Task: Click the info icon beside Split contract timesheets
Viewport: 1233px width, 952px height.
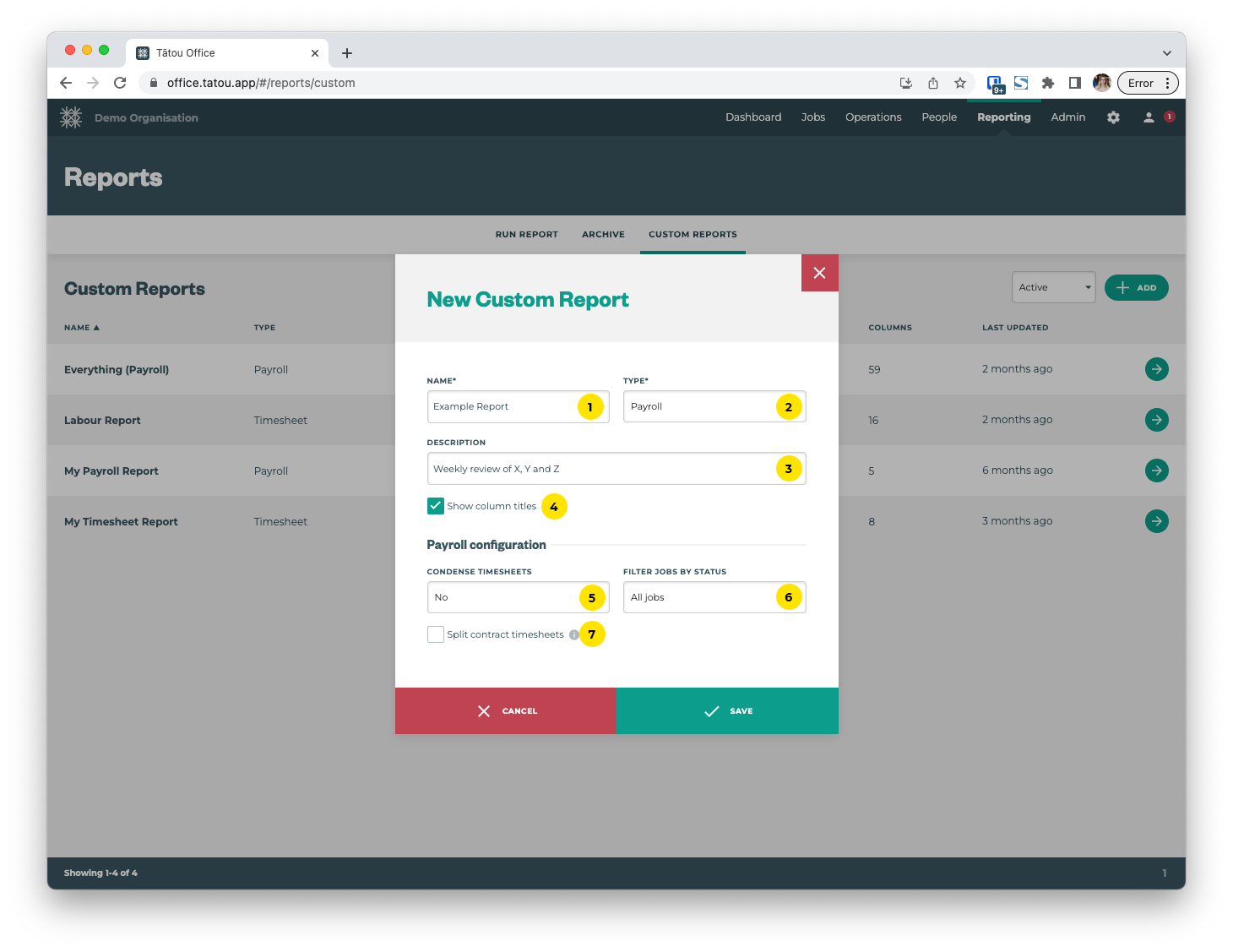Action: 575,634
